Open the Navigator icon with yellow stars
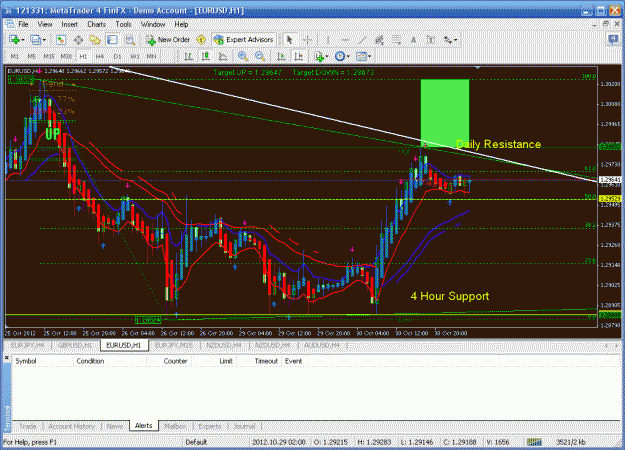 [95, 39]
